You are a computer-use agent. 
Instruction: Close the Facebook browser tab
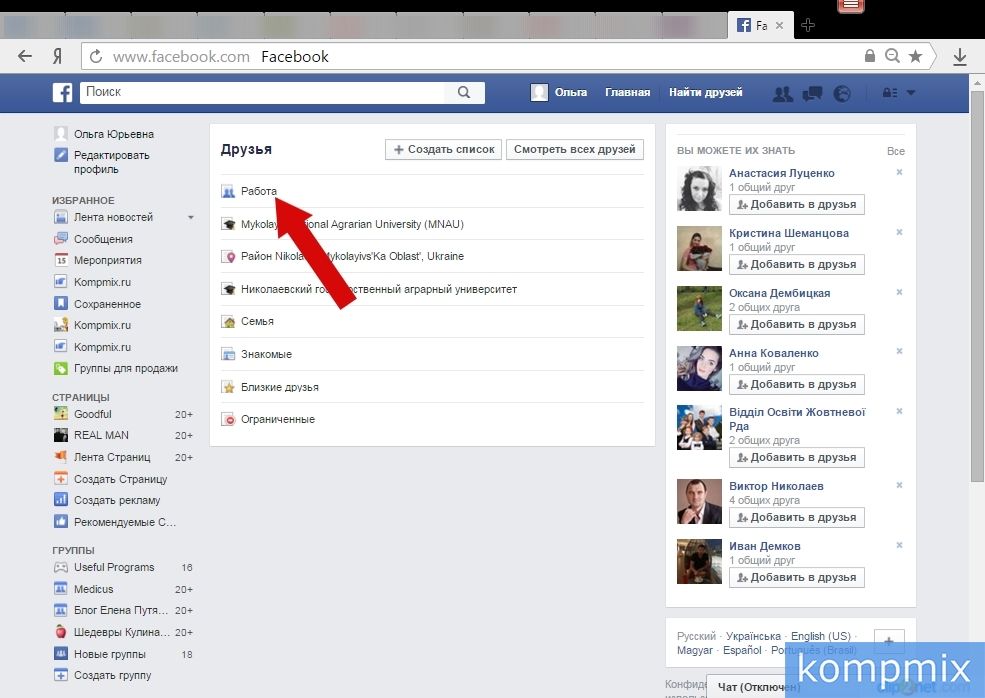780,26
